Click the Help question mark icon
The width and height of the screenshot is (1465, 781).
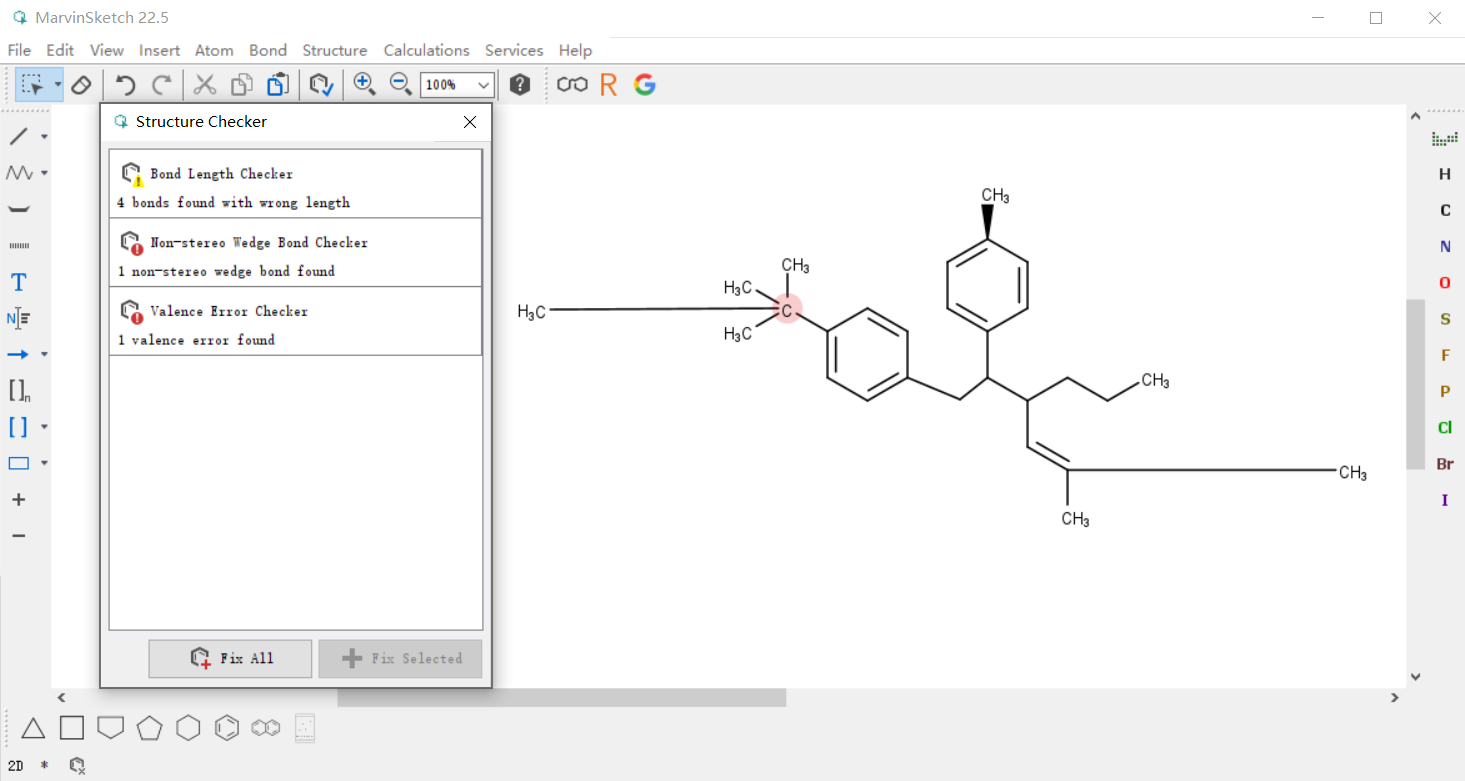point(520,85)
